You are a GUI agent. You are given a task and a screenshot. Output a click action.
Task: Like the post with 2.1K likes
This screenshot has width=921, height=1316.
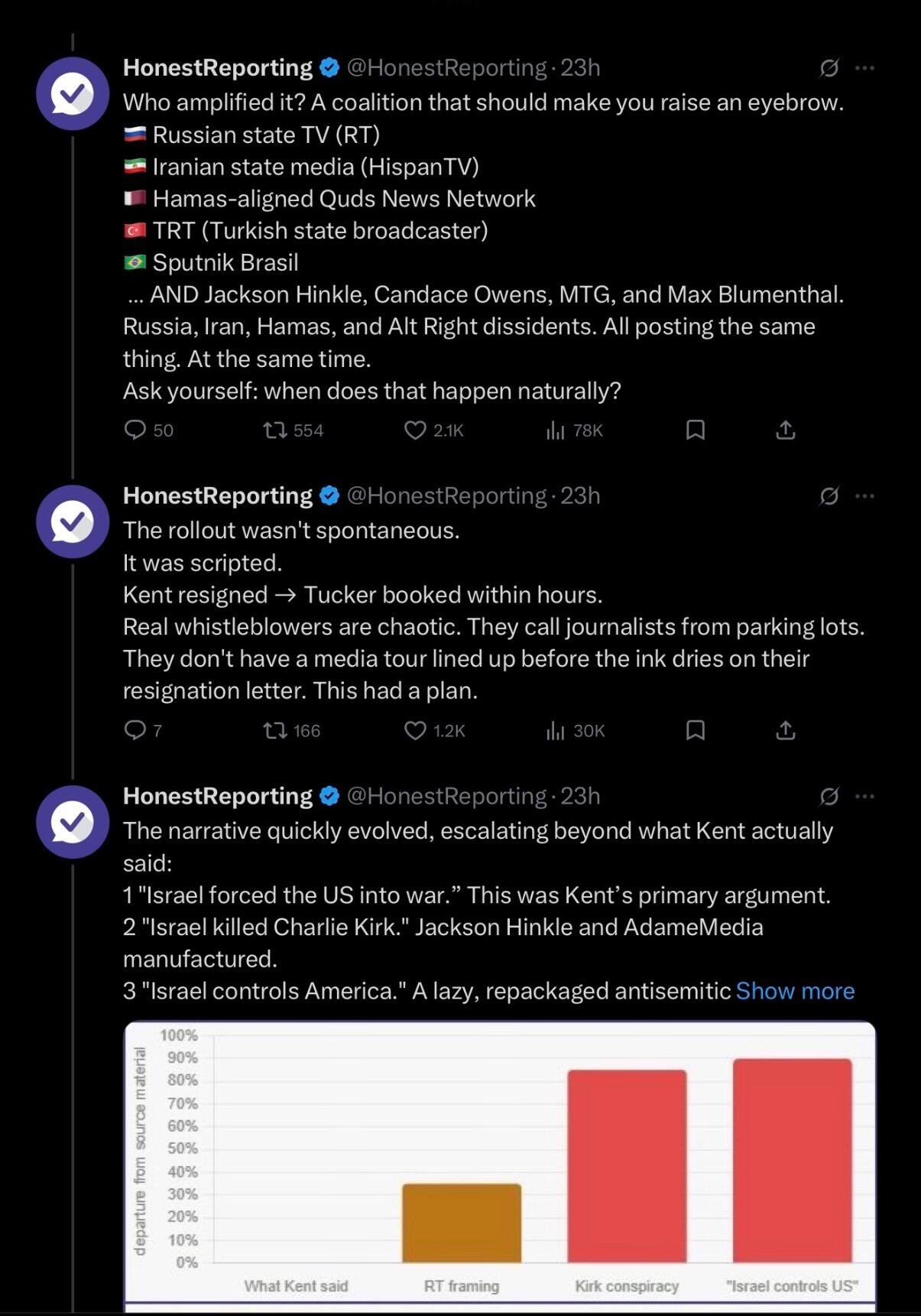coord(415,431)
